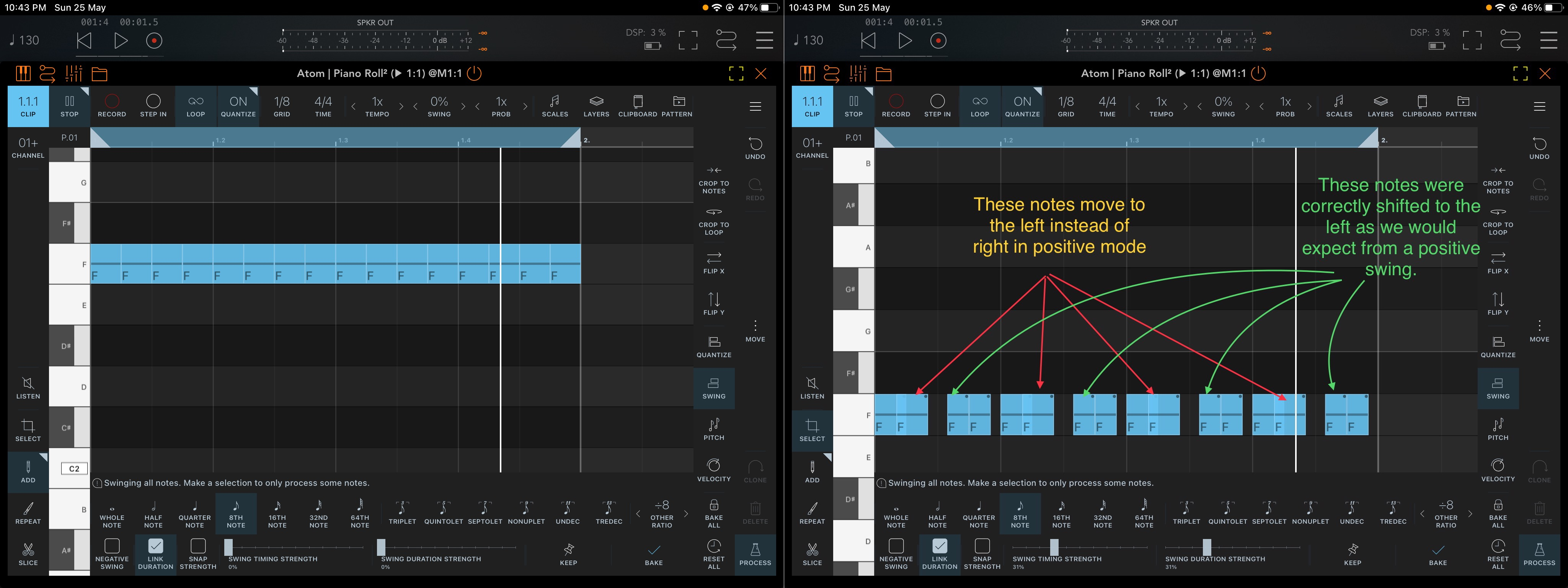Open the Pitch processing tool

tap(713, 429)
